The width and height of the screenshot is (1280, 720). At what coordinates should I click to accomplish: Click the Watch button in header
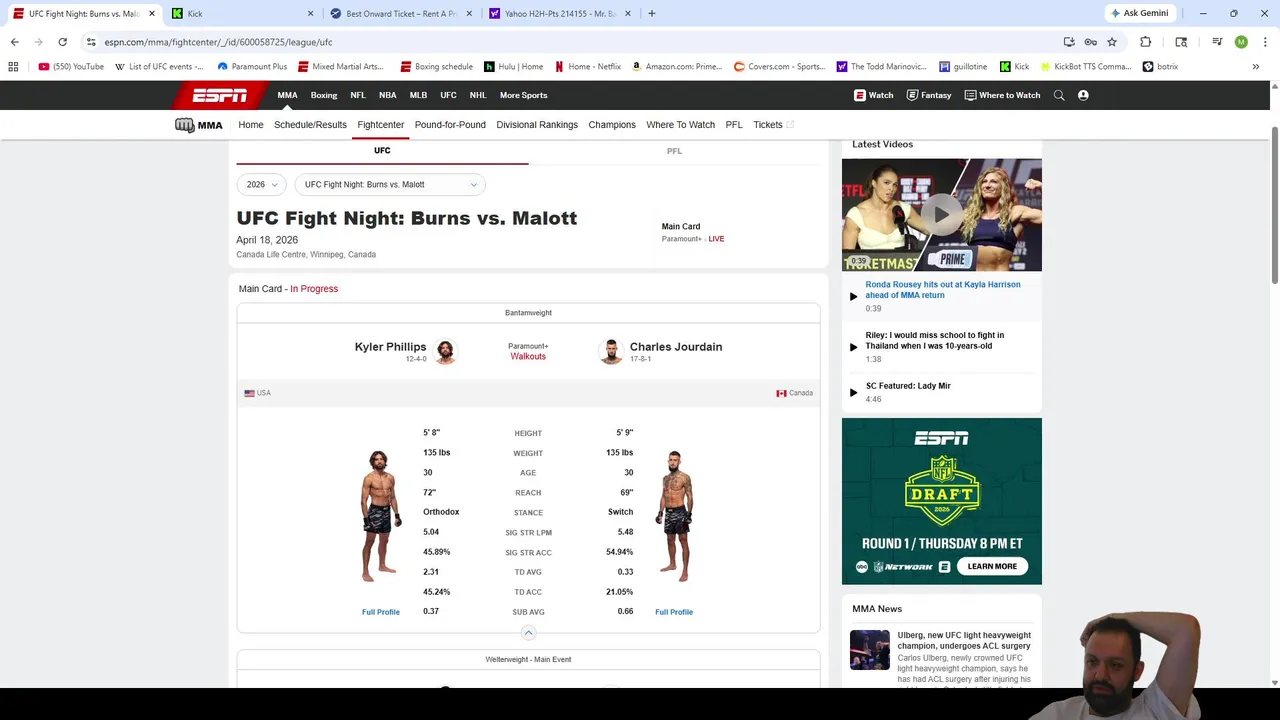coord(873,95)
